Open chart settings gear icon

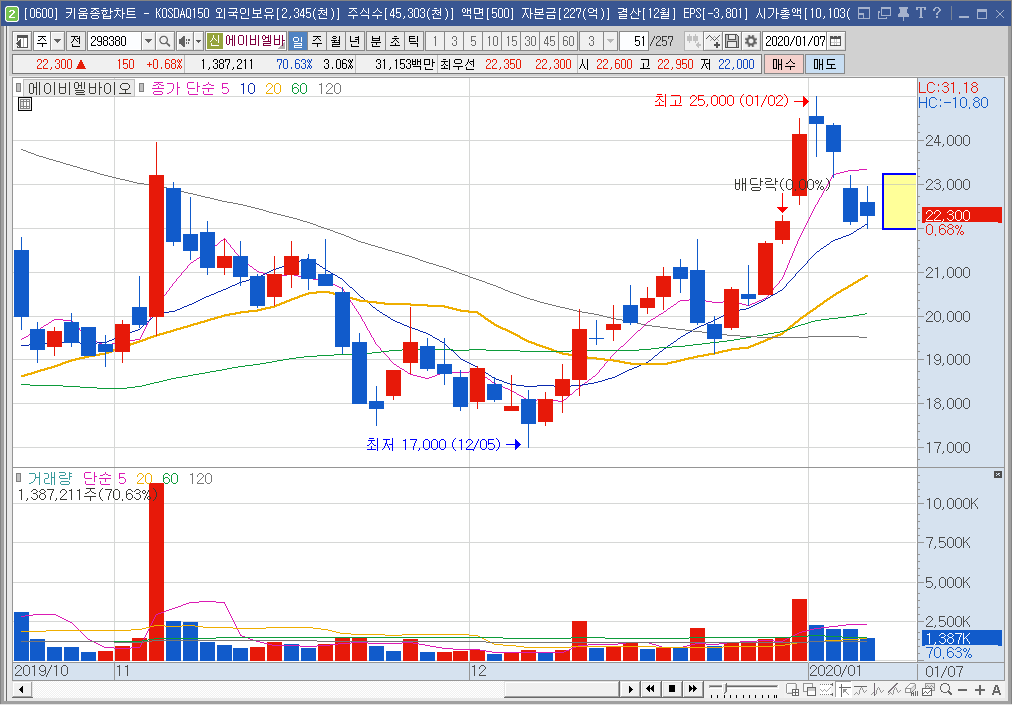(751, 42)
